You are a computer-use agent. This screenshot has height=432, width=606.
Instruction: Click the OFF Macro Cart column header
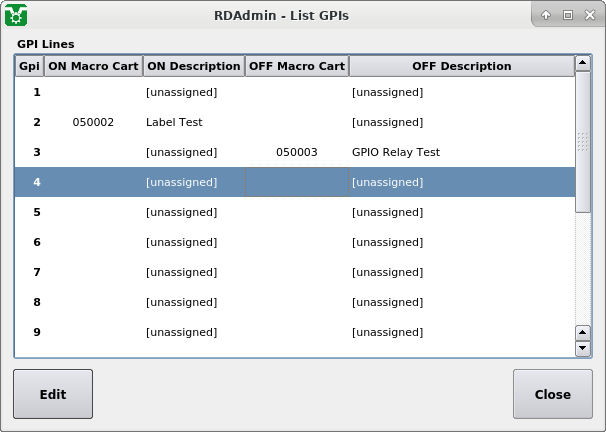click(x=296, y=66)
